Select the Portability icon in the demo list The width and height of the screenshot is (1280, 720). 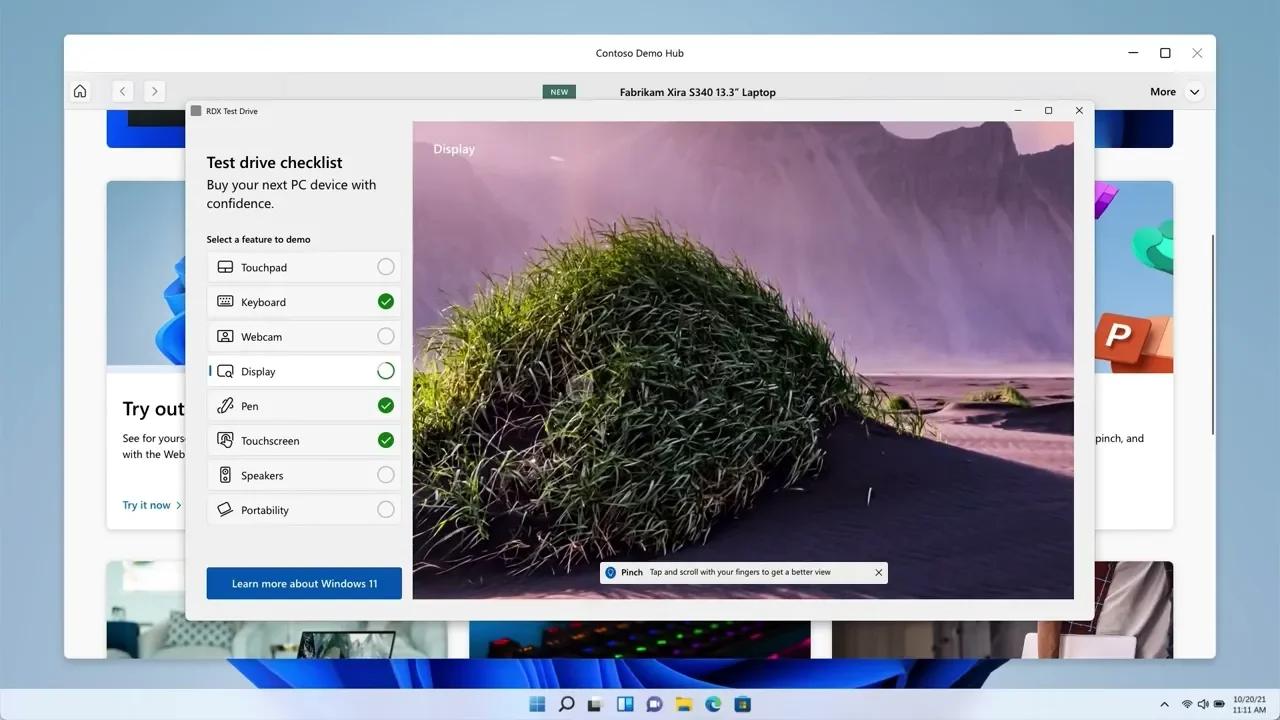[x=224, y=509]
